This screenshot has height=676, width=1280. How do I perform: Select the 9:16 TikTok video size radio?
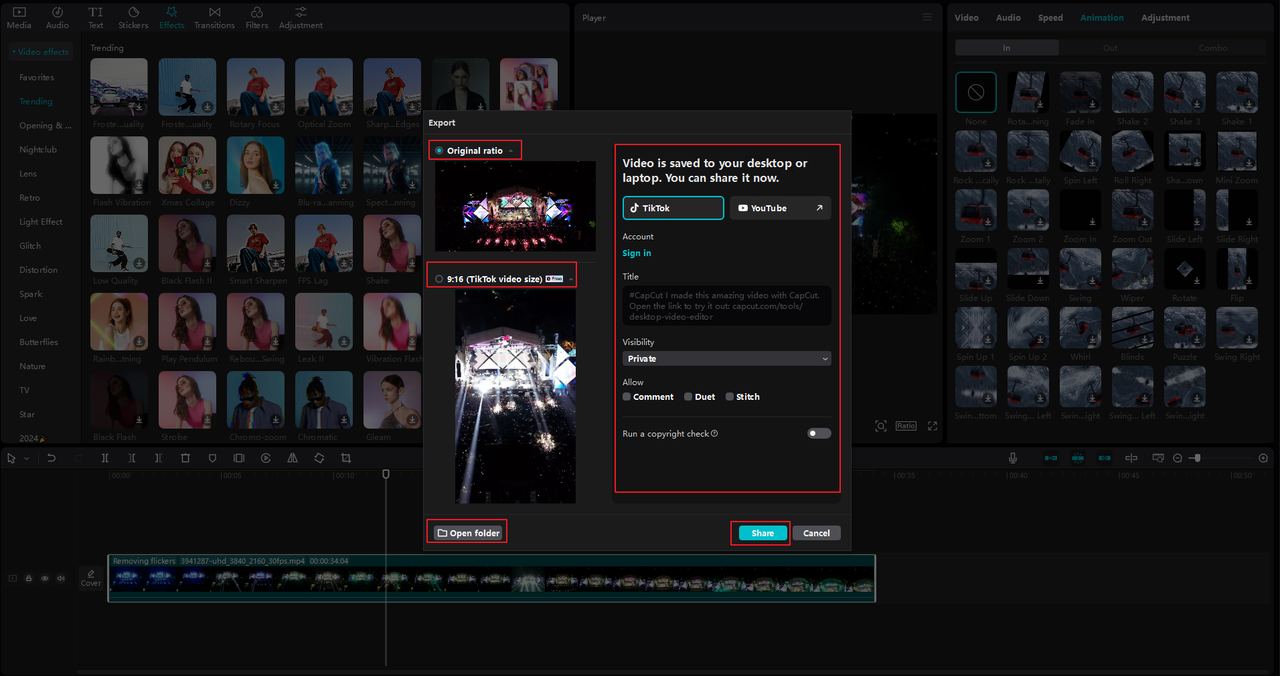[x=439, y=279]
